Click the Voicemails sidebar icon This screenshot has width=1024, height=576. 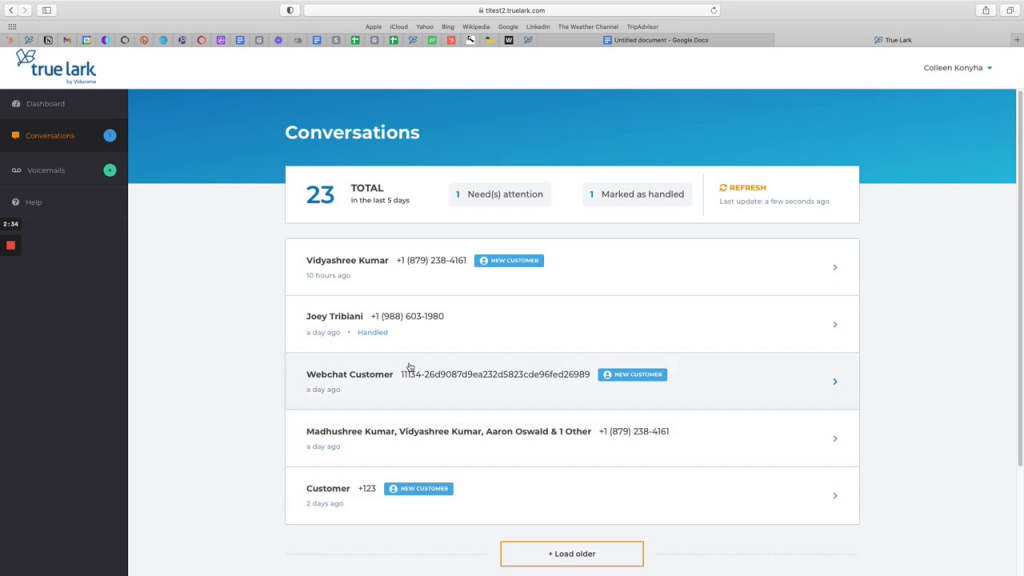pos(16,171)
